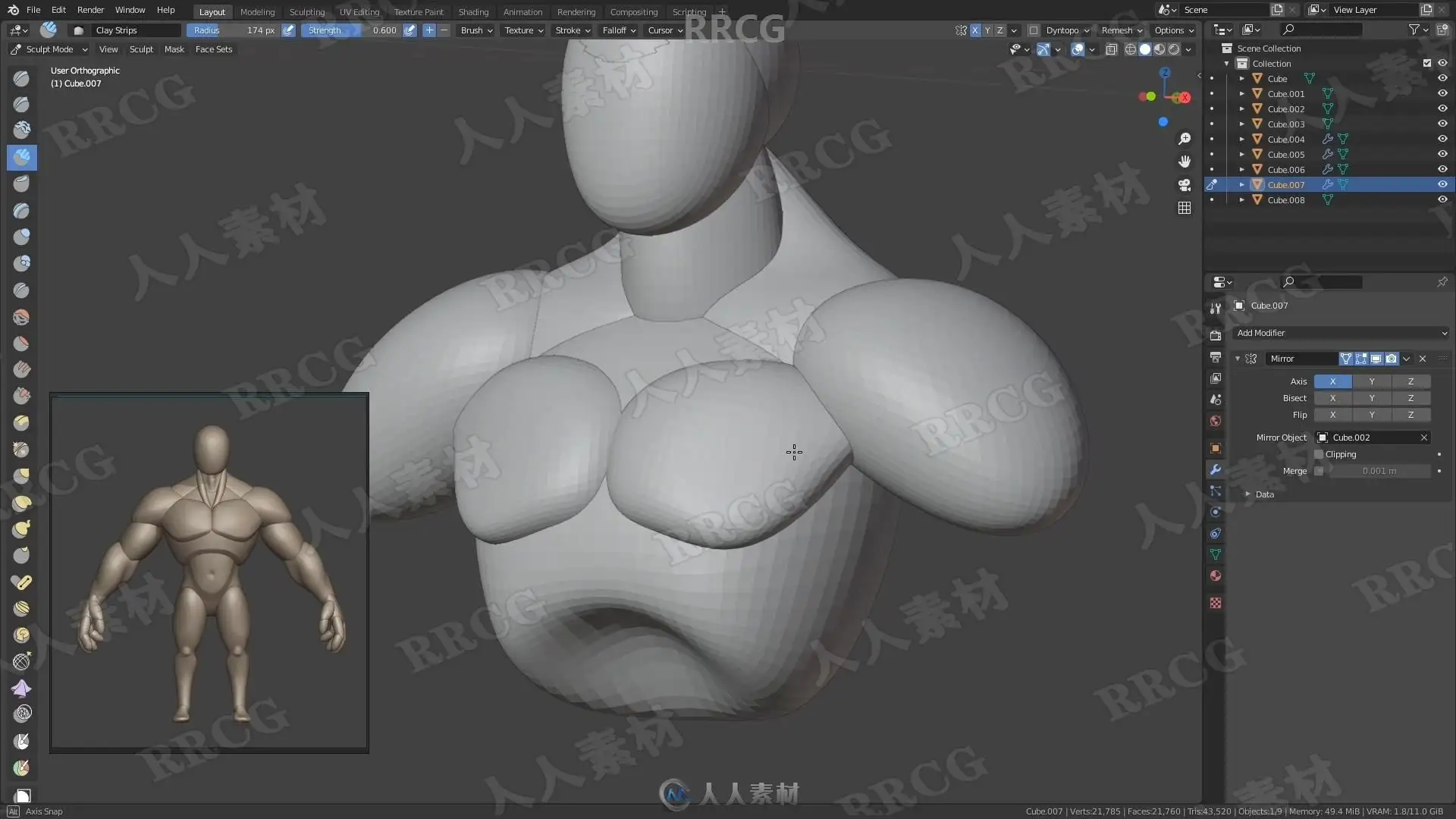Remove the Mirror modifier with X button
Screen dimensions: 1456x819
click(1423, 359)
